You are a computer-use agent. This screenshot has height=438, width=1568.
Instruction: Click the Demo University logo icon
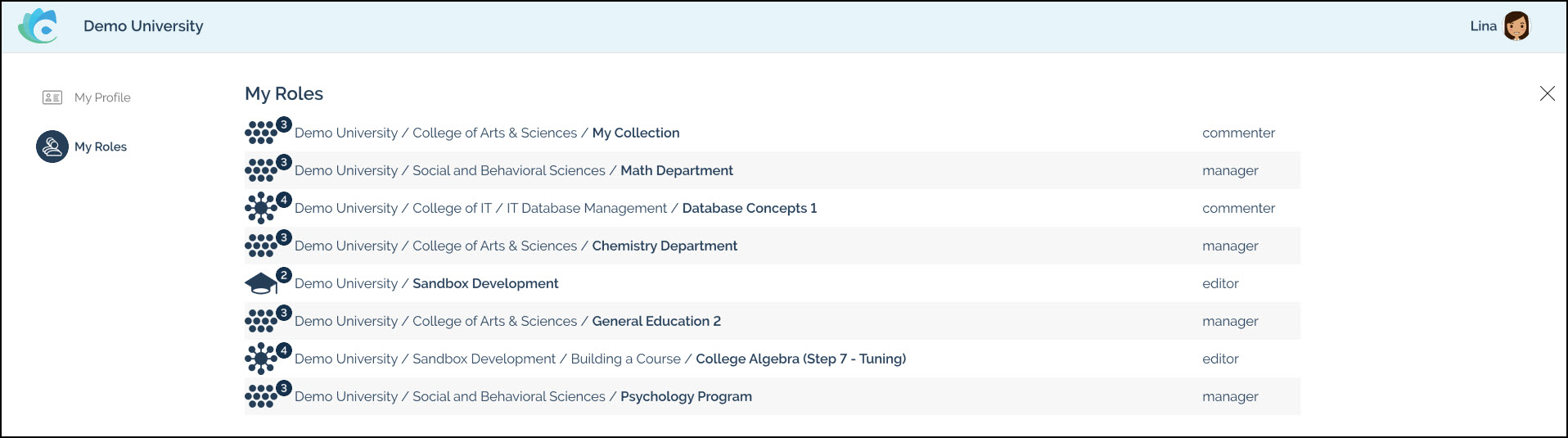[38, 26]
